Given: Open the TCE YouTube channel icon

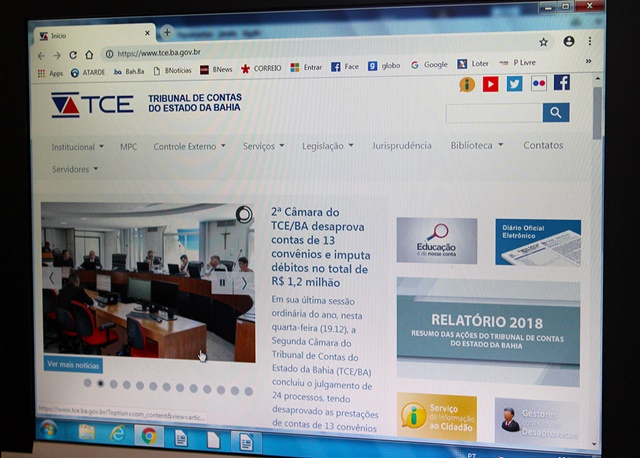Looking at the screenshot, I should click(x=490, y=84).
